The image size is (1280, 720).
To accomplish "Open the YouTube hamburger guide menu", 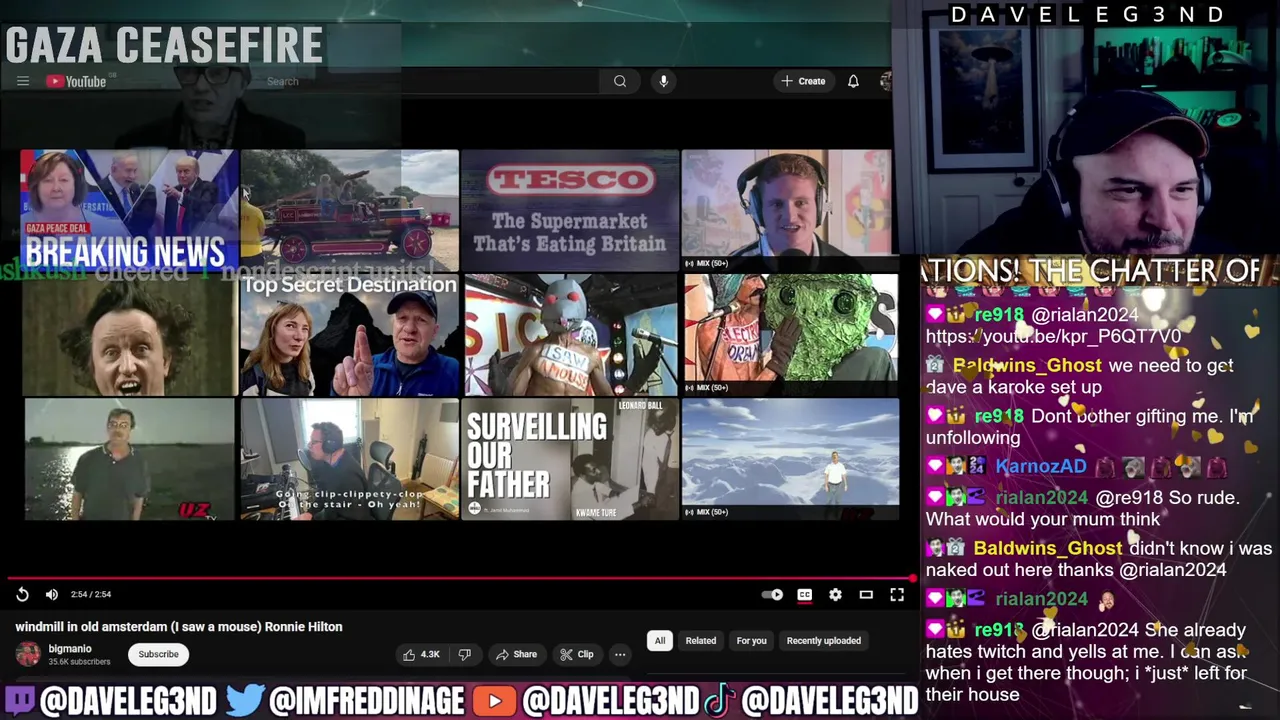I will (23, 81).
